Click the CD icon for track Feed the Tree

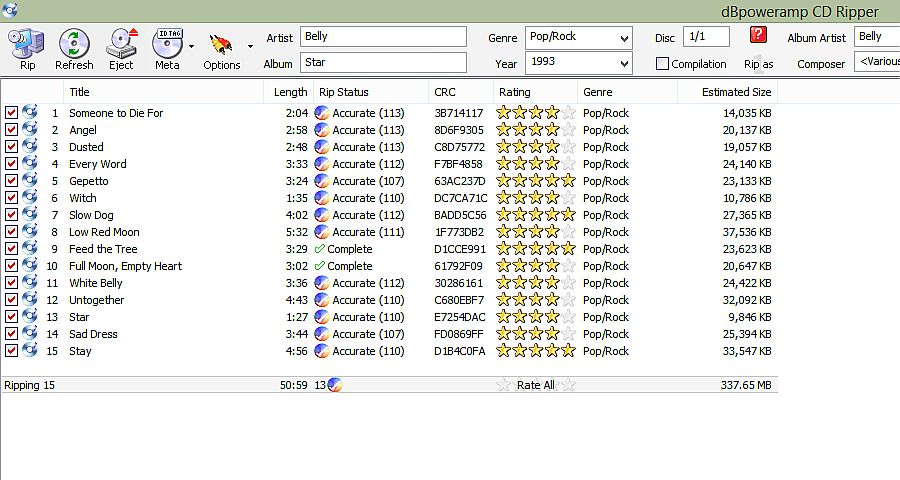tap(30, 248)
